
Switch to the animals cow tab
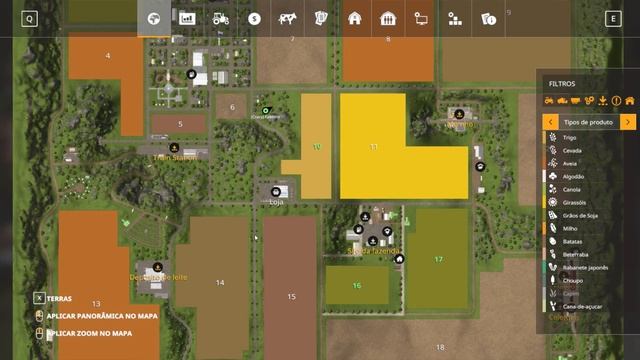coord(287,19)
